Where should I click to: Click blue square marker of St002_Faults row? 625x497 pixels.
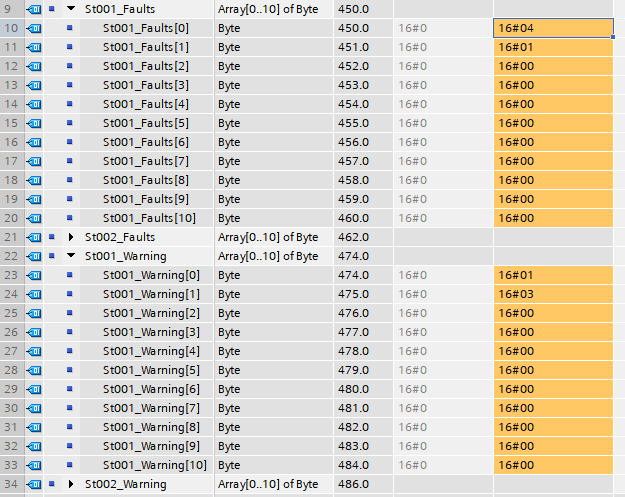tap(51, 237)
